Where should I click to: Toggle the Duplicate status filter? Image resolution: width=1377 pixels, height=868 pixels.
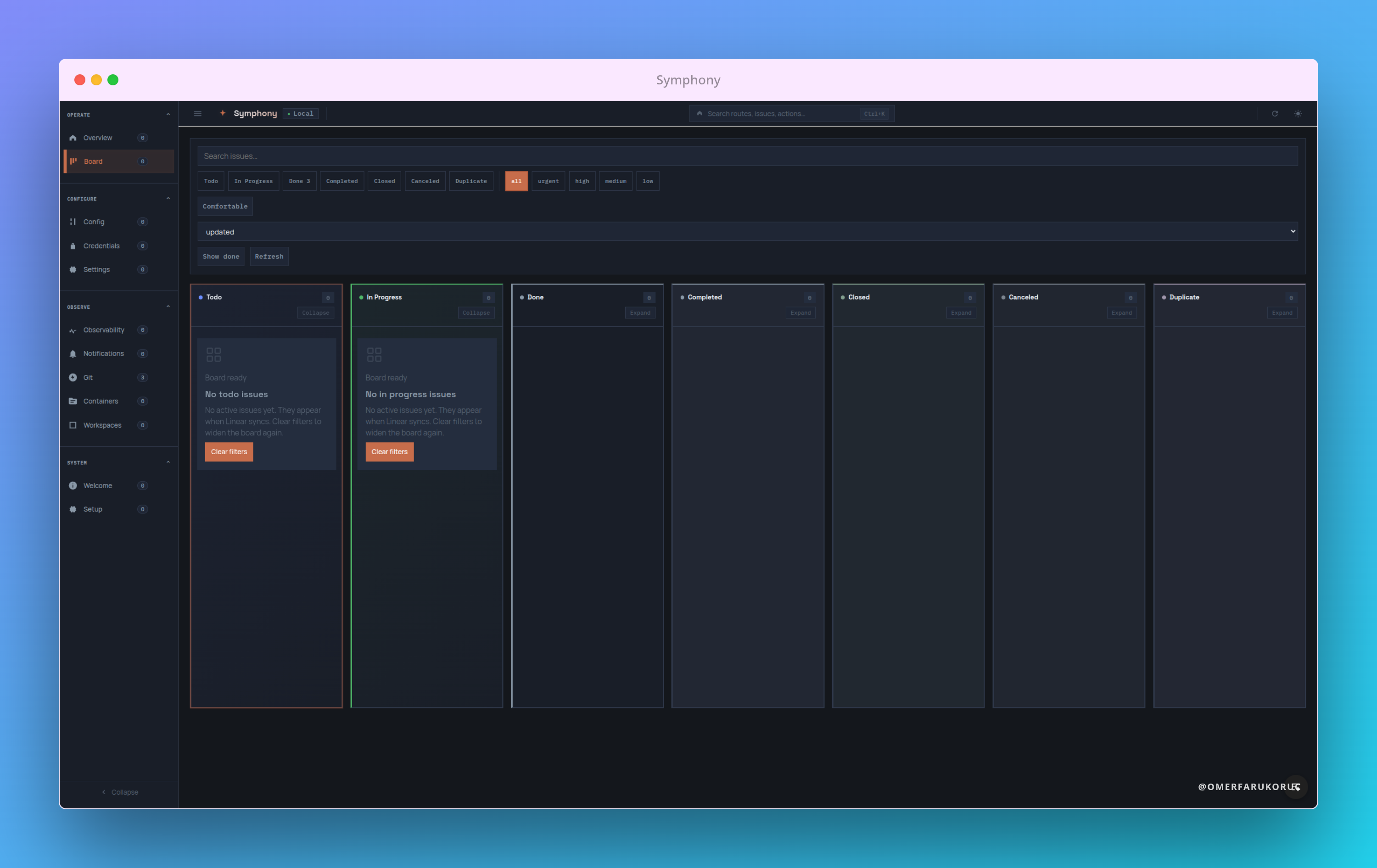pyautogui.click(x=471, y=181)
